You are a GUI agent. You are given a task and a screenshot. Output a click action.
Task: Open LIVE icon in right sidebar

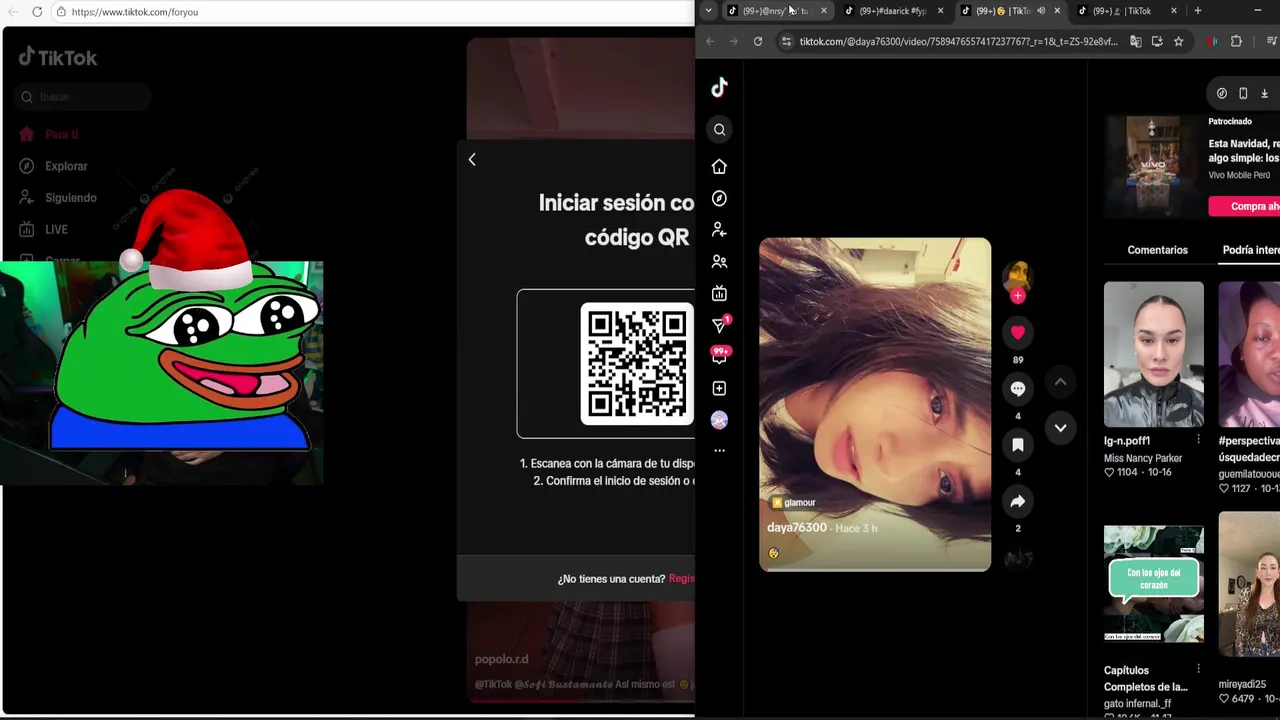coord(719,294)
